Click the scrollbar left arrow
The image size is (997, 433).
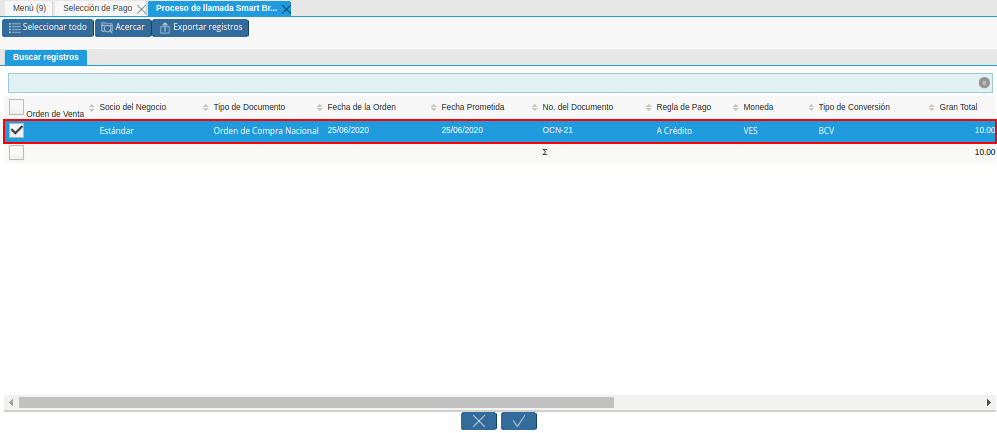pos(10,402)
